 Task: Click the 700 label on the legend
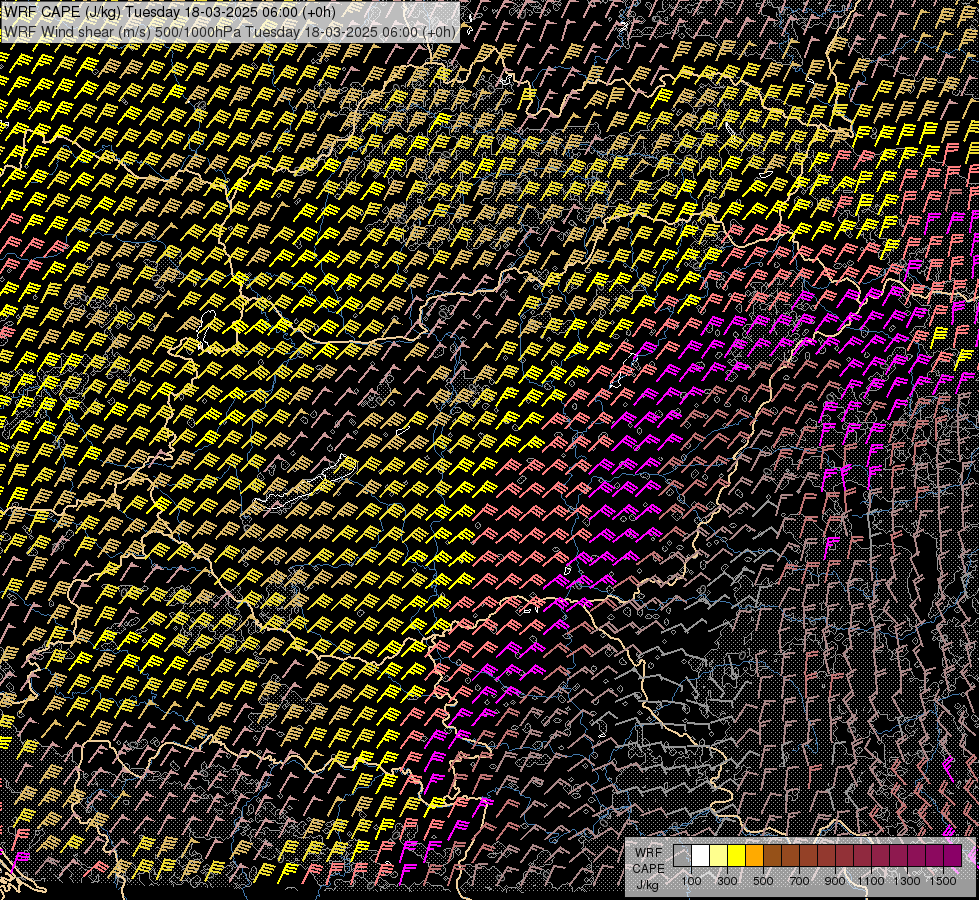(799, 881)
